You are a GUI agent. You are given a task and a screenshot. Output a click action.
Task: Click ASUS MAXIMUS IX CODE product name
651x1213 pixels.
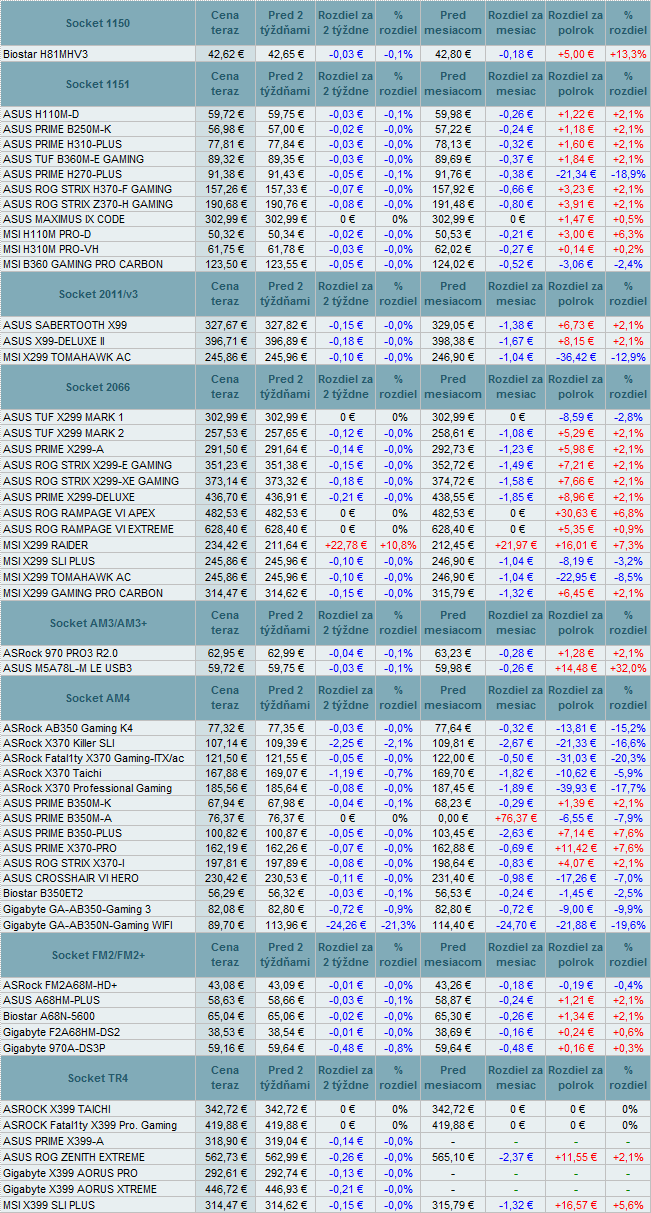[64, 219]
